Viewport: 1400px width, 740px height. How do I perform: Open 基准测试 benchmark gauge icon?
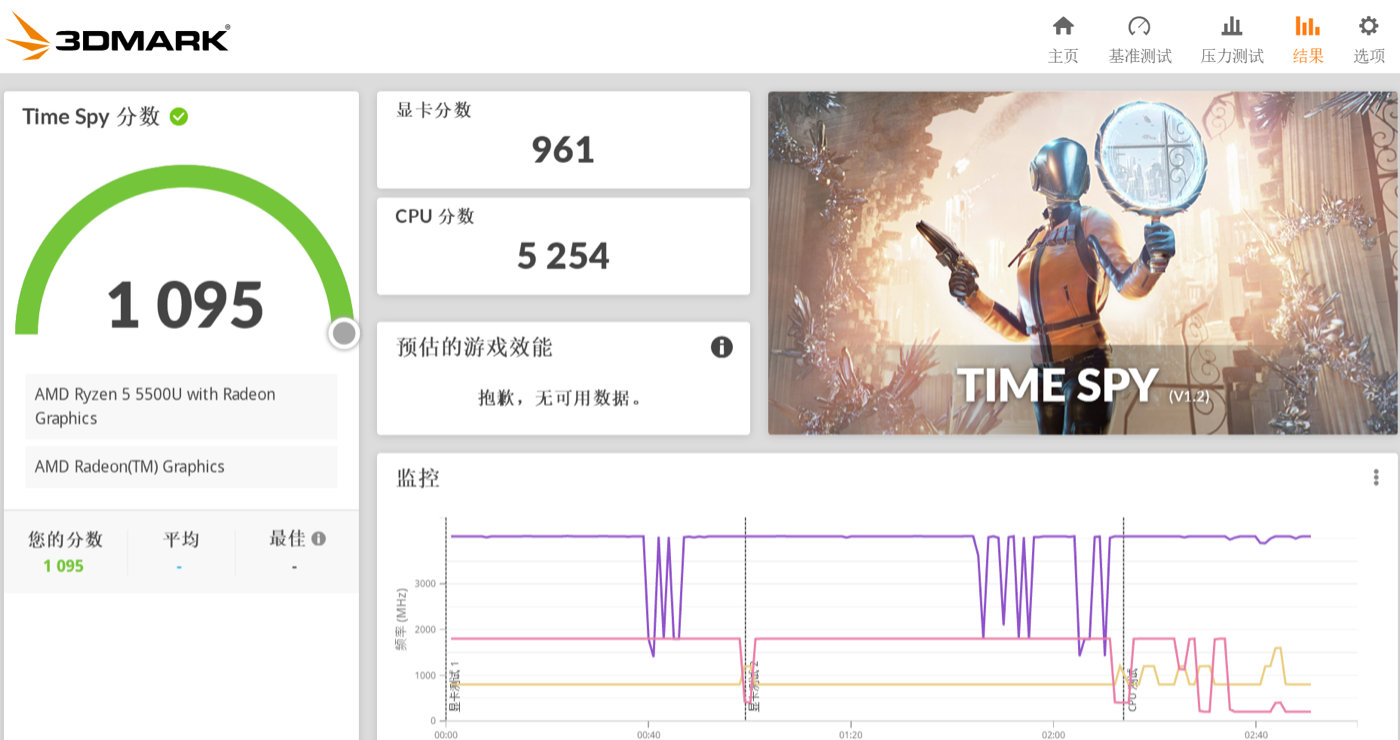[1139, 26]
